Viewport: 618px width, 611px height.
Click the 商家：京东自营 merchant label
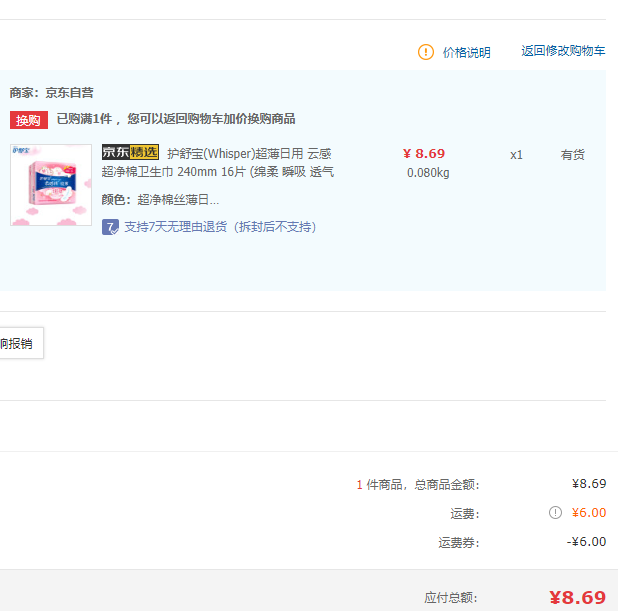click(52, 93)
